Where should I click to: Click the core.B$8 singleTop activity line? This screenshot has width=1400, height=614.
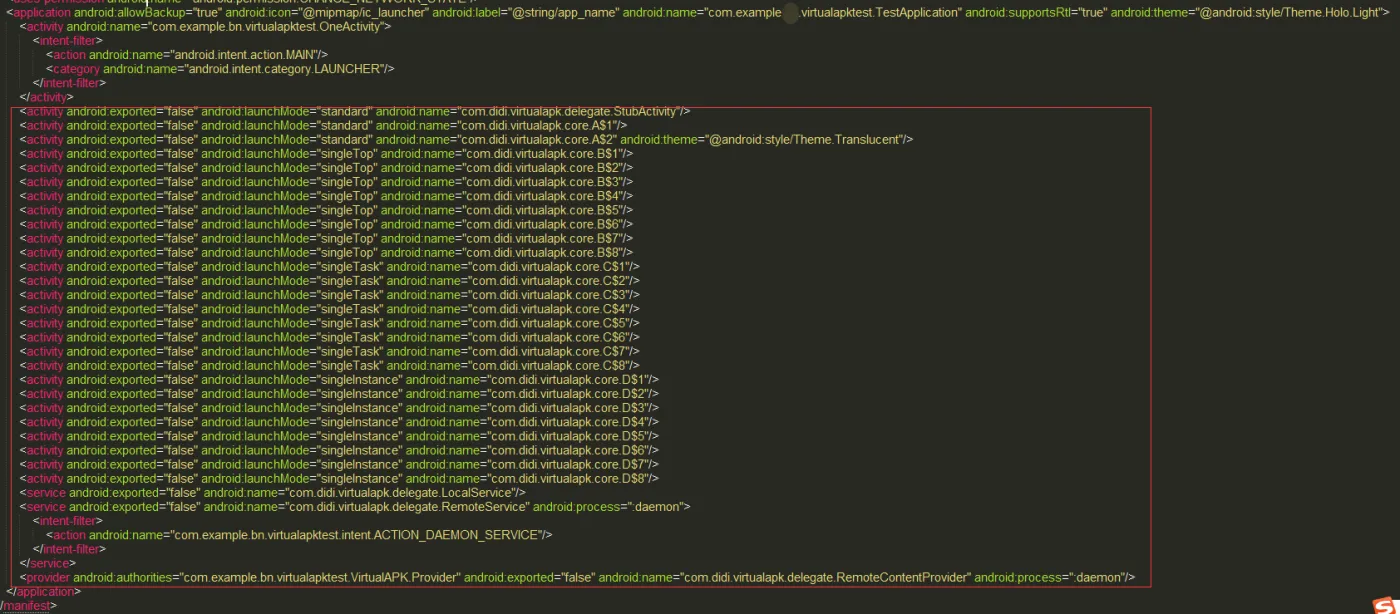coord(326,252)
